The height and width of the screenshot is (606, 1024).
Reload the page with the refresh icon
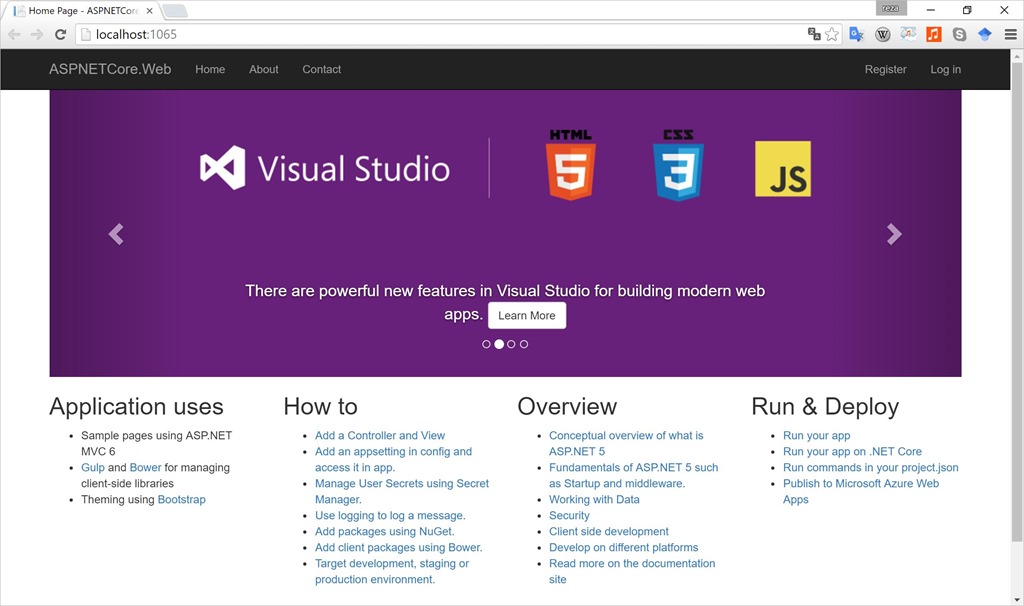coord(60,34)
